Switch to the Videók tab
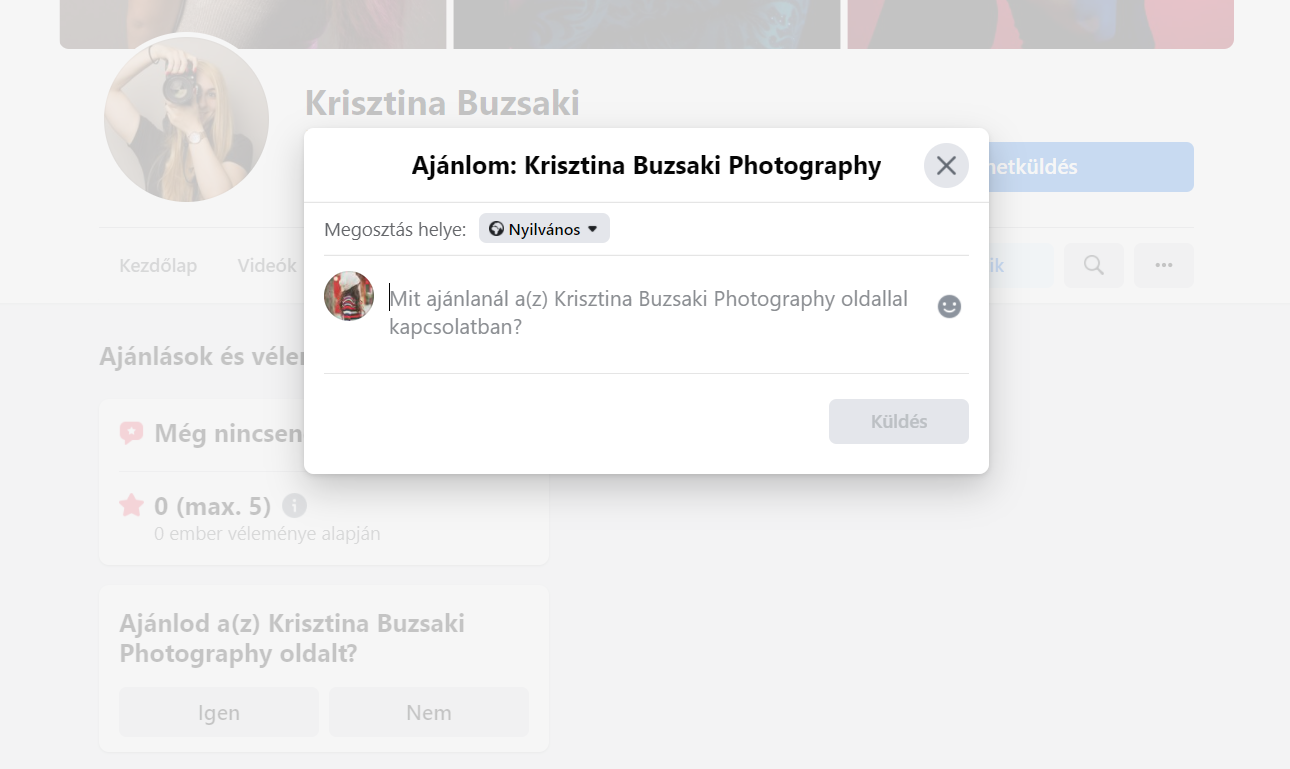The width and height of the screenshot is (1290, 769). point(267,266)
